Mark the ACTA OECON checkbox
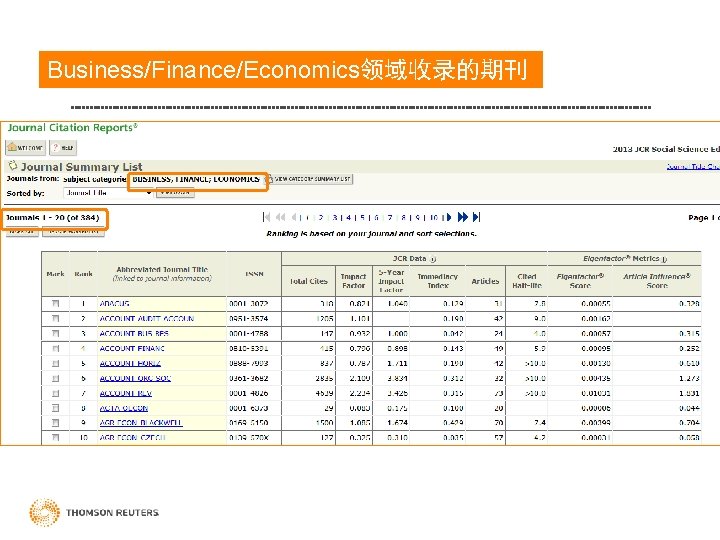The height and width of the screenshot is (540, 720). click(x=56, y=408)
